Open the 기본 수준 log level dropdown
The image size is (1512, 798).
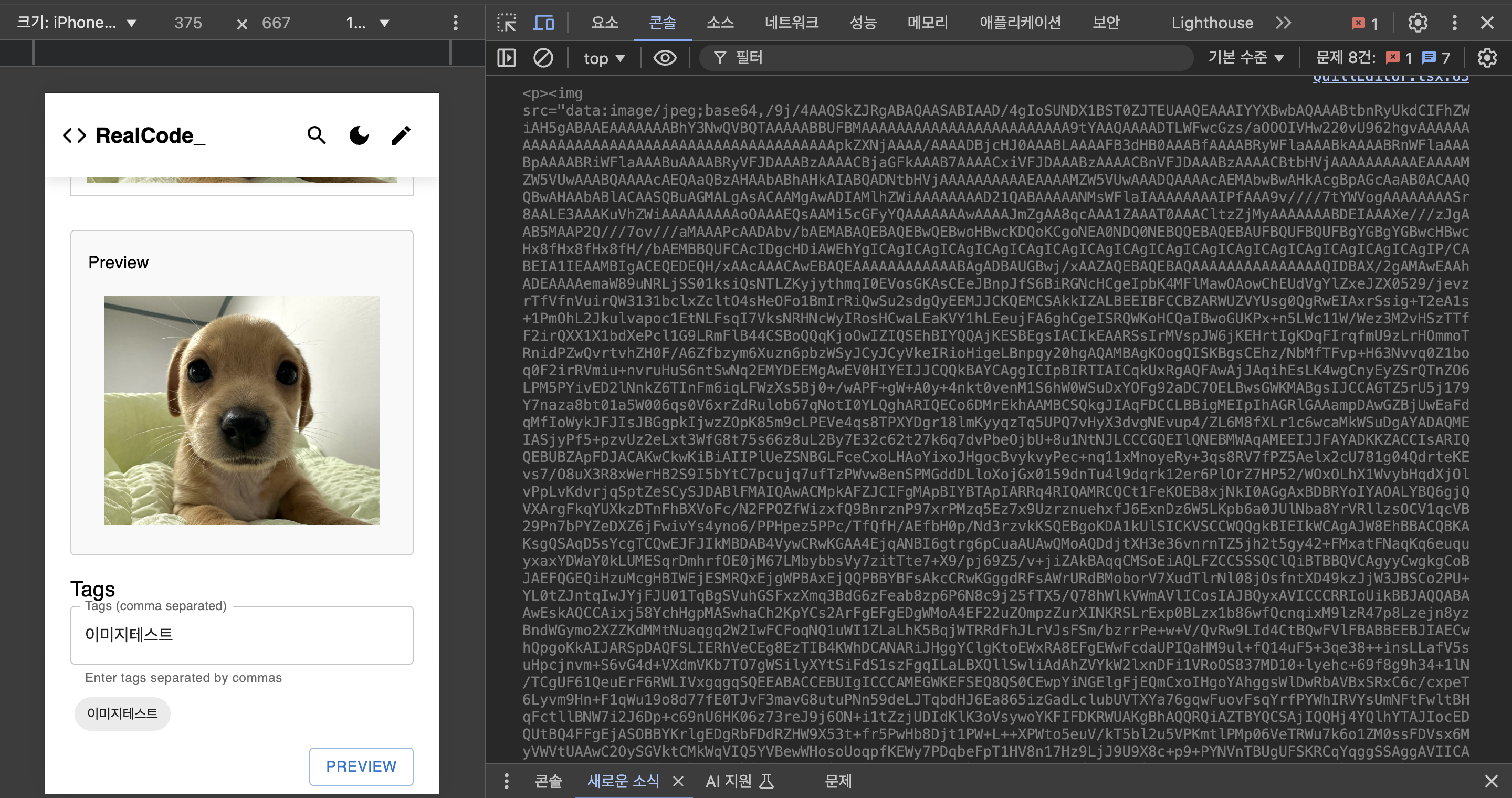pyautogui.click(x=1245, y=58)
